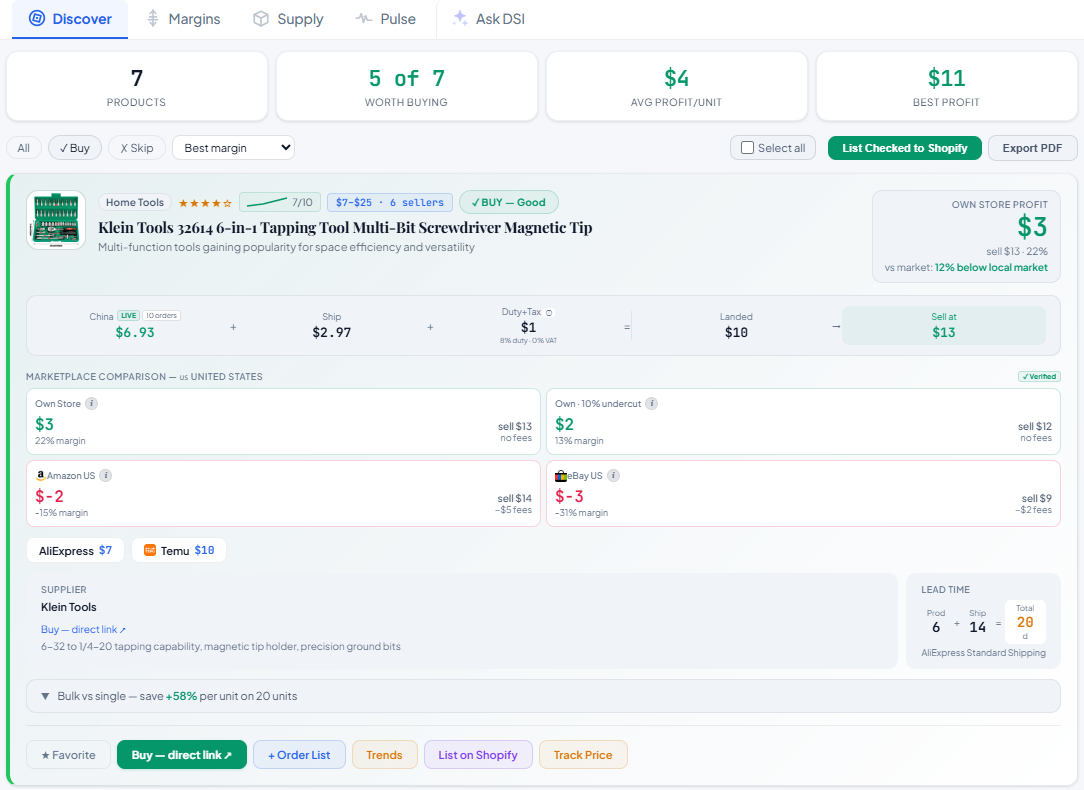1084x790 pixels.
Task: Click the $7-$25 6 sellers badge
Action: 390,203
